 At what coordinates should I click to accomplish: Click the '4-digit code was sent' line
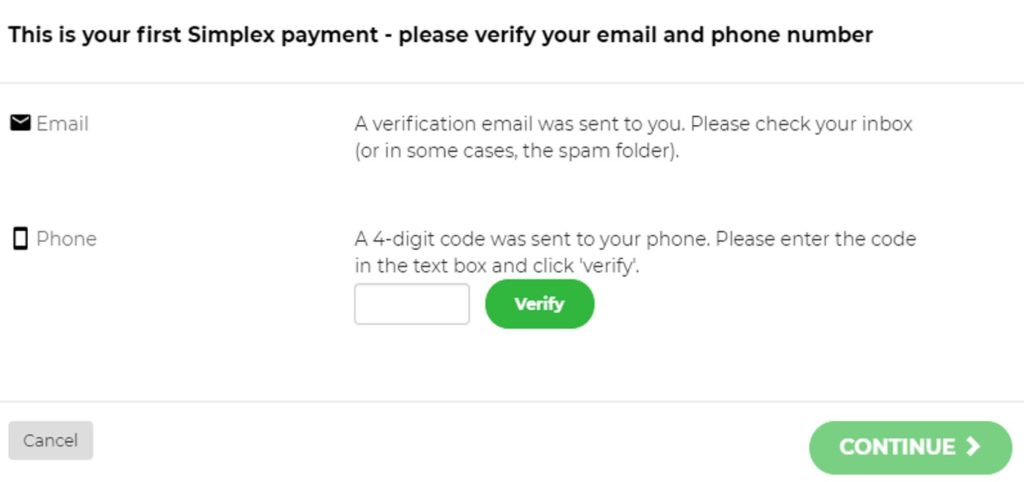coord(635,239)
